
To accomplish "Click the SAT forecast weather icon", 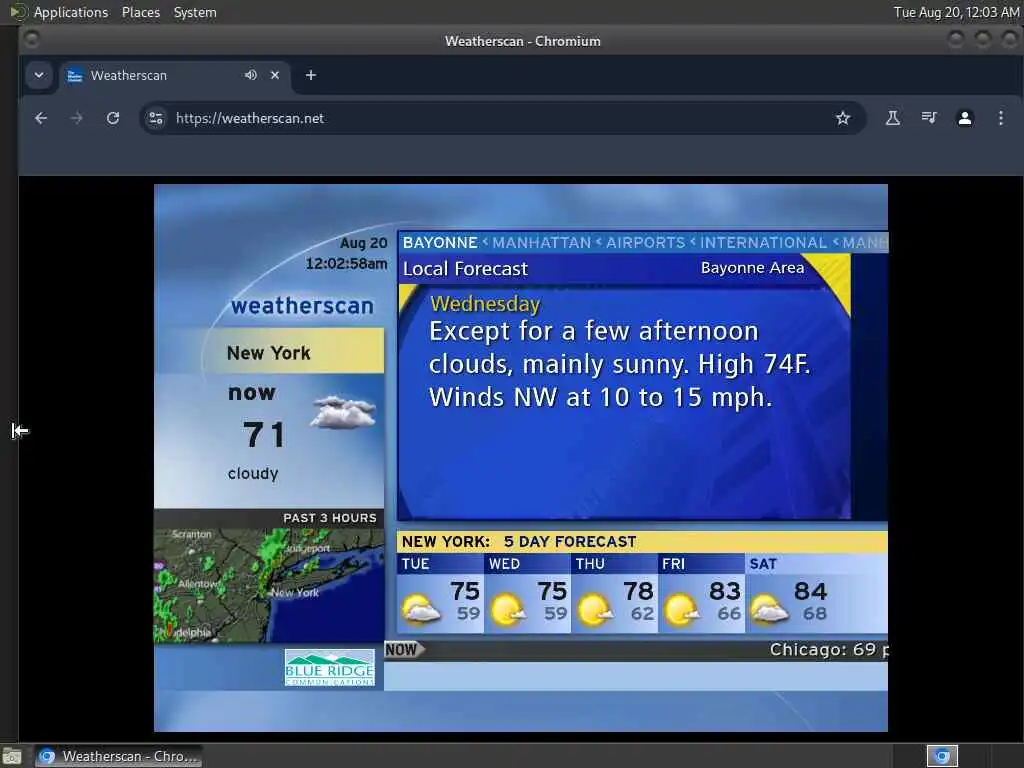I will pyautogui.click(x=769, y=609).
